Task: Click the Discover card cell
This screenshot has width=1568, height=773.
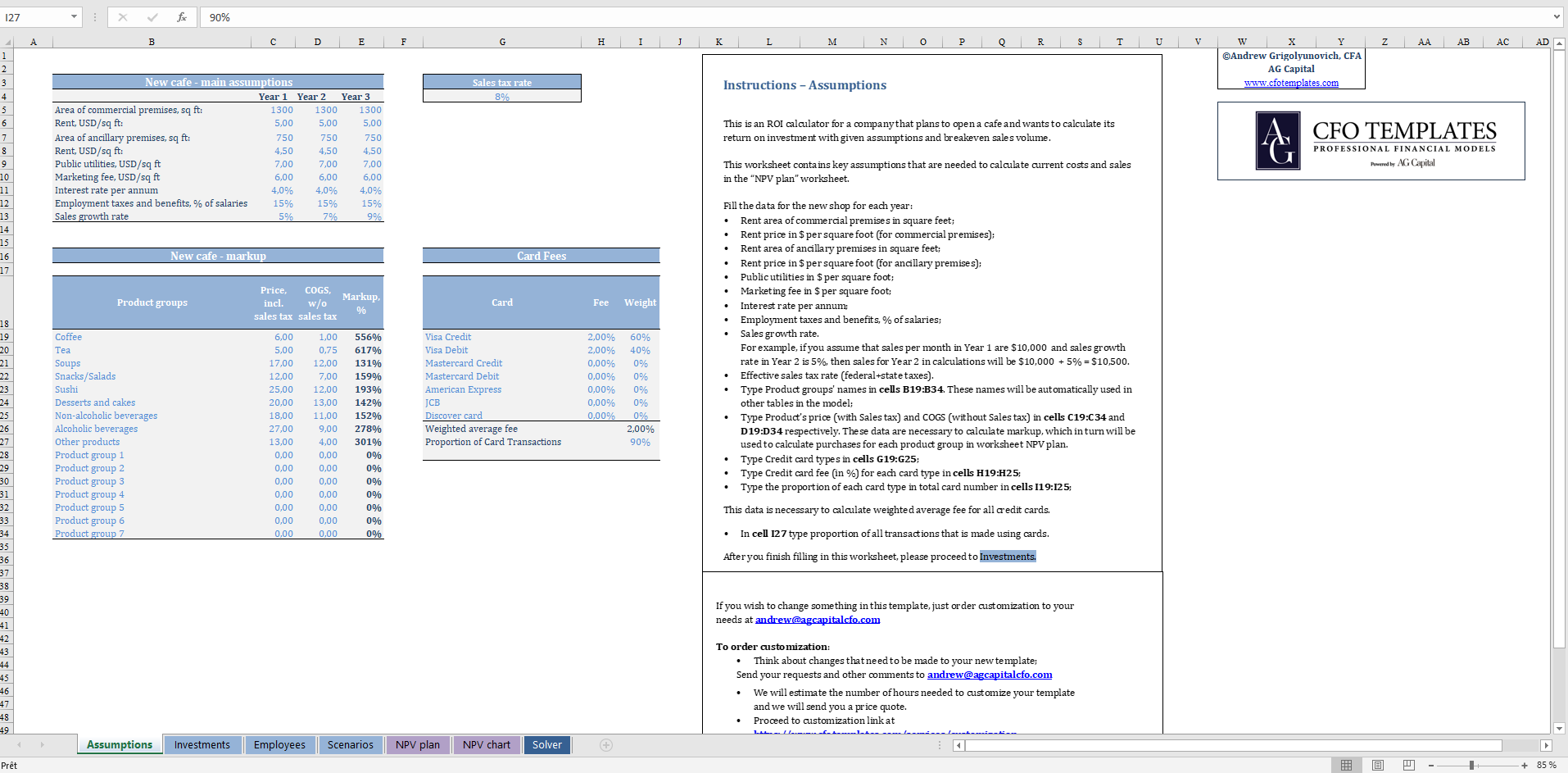Action: point(502,416)
